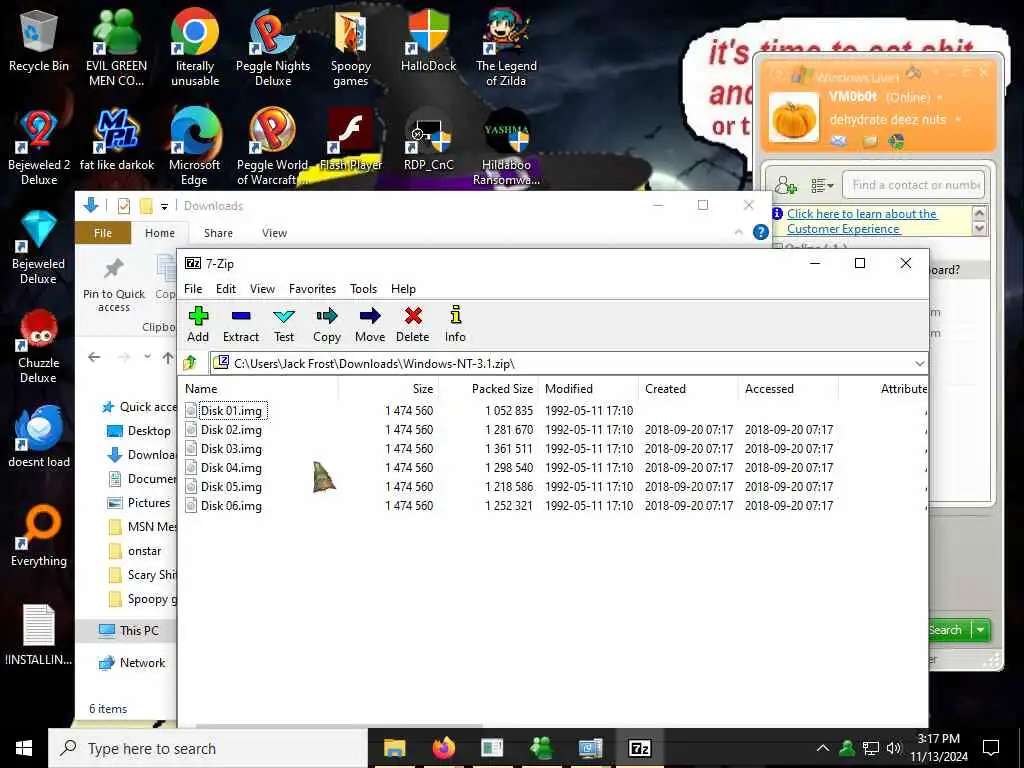The width and height of the screenshot is (1024, 768).
Task: Open Firefox from the taskbar
Action: tap(443, 748)
